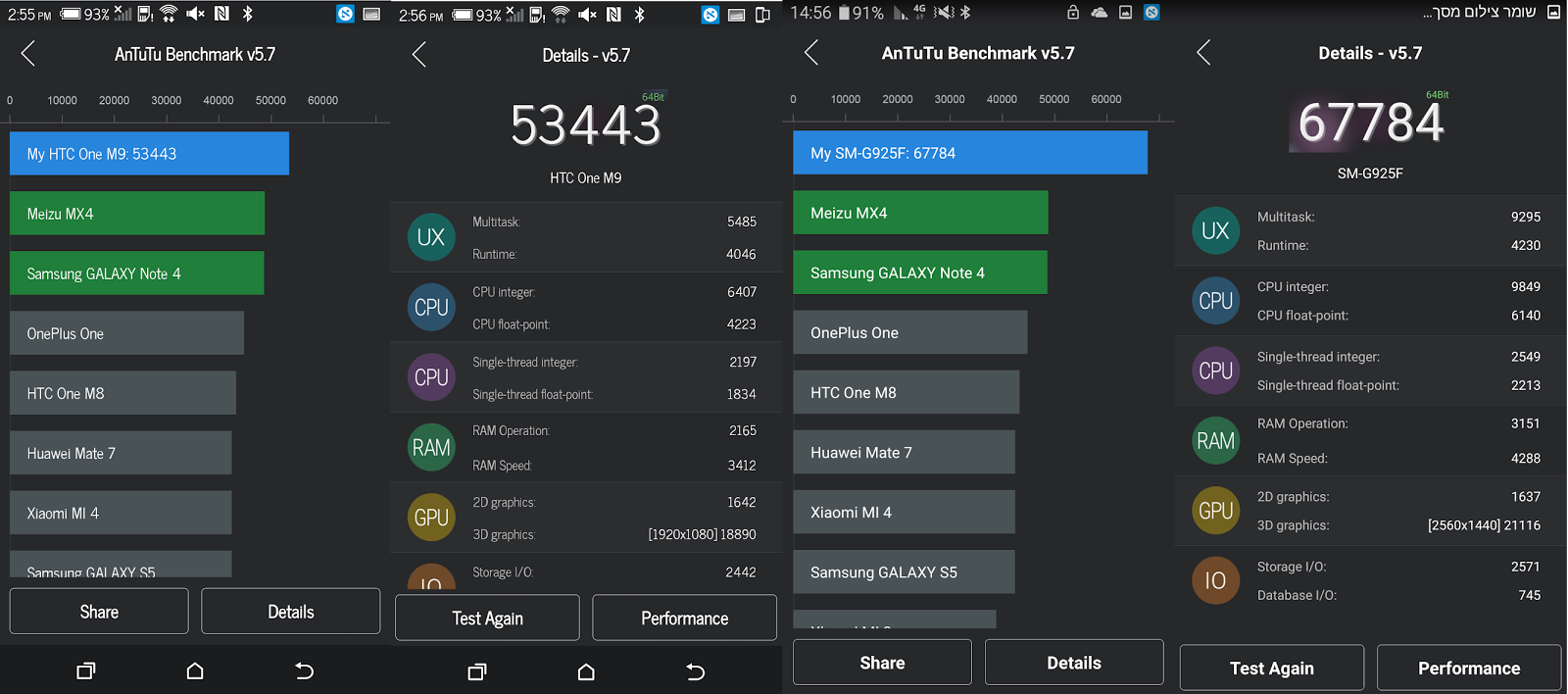The height and width of the screenshot is (694, 1568).
Task: Select 'My SM-G925F: 67784' bar
Action: point(970,153)
